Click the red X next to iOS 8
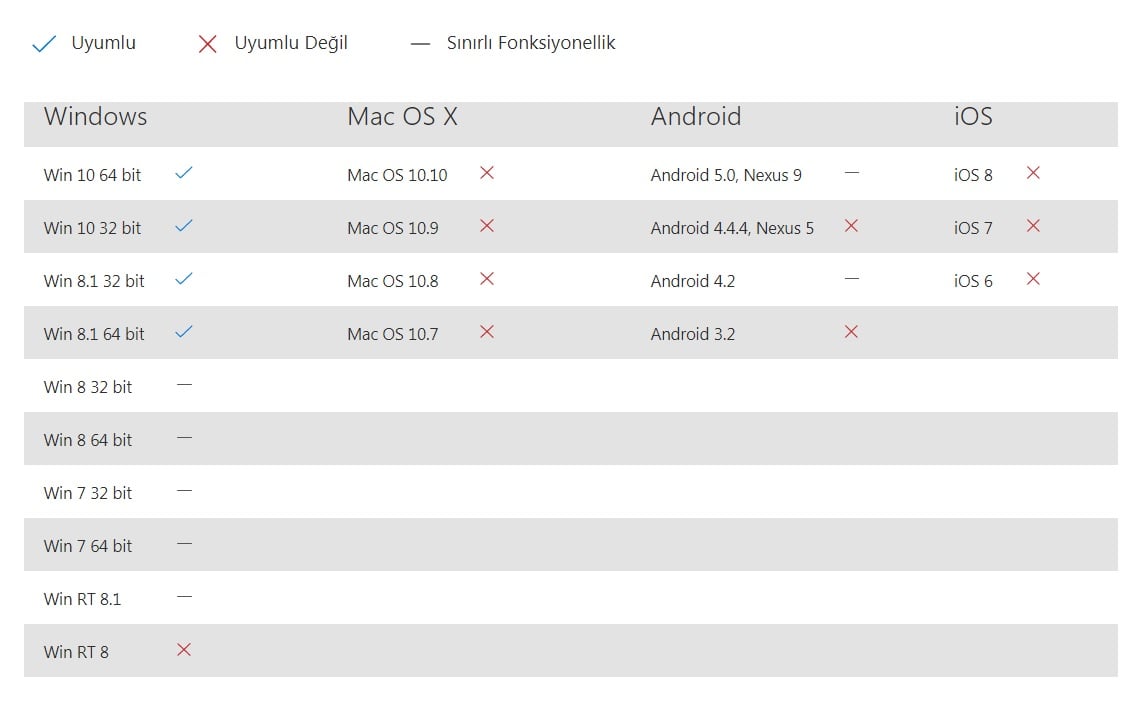 click(x=1033, y=173)
